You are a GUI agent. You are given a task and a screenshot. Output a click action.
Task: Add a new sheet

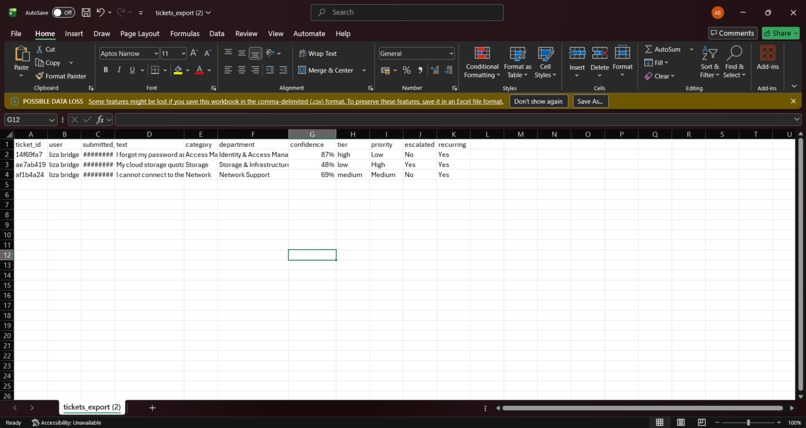(x=152, y=407)
